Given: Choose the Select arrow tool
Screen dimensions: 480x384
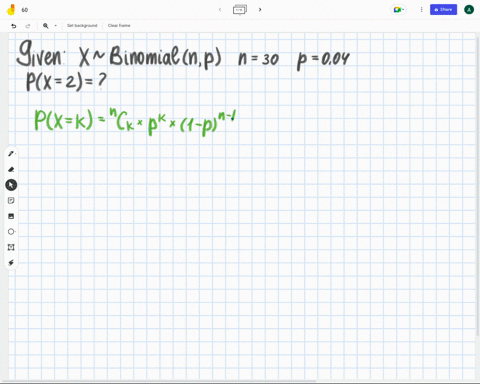Looking at the screenshot, I should pos(11,185).
